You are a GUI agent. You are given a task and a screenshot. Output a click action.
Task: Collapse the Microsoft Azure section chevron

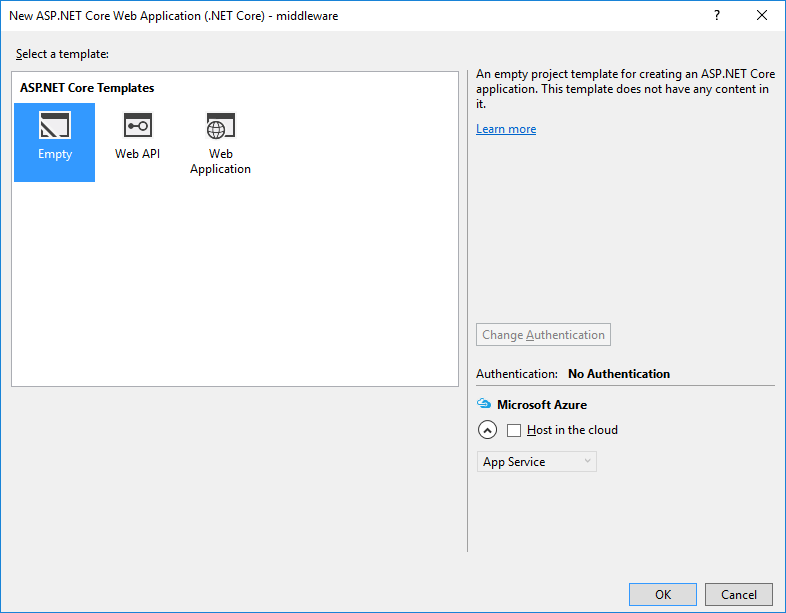tap(487, 431)
